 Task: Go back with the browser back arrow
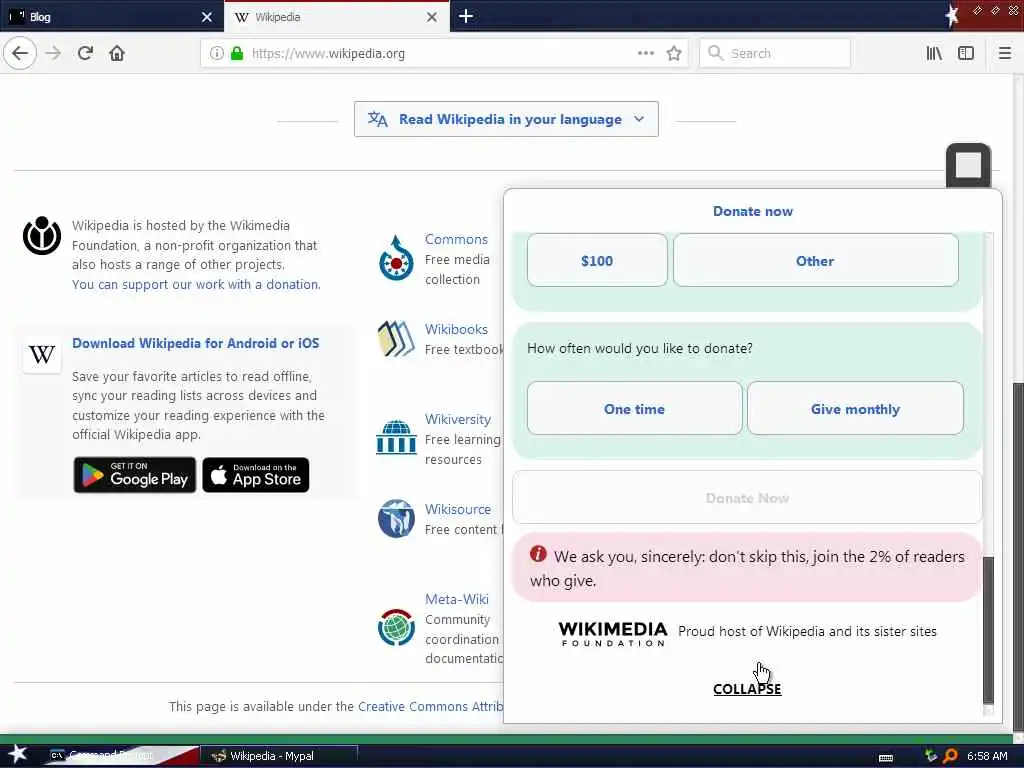[x=20, y=53]
